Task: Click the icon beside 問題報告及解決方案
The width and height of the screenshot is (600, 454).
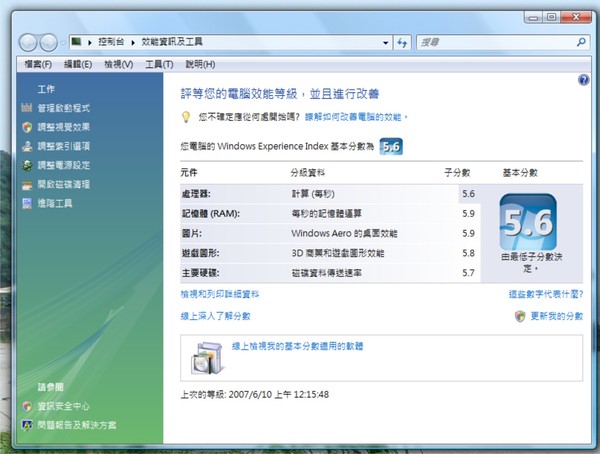Action: click(x=27, y=425)
